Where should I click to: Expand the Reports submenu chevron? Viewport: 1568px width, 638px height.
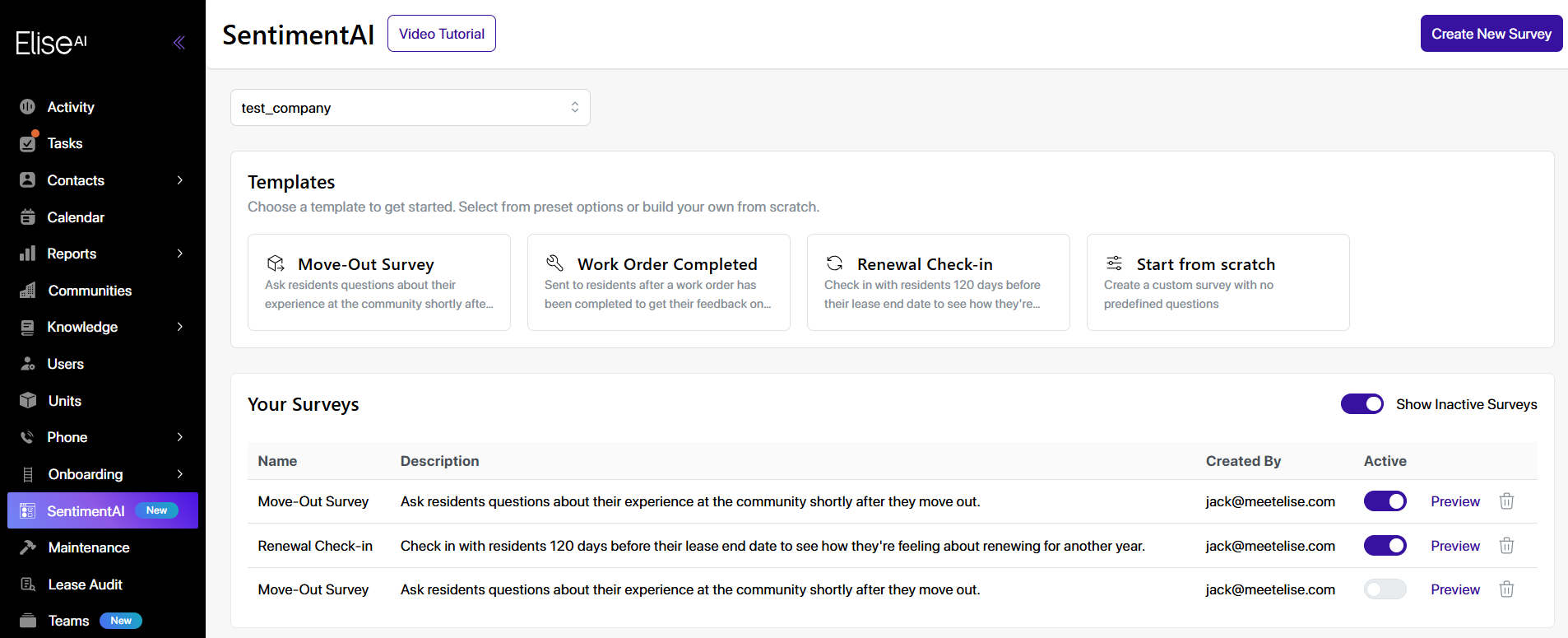tap(179, 254)
